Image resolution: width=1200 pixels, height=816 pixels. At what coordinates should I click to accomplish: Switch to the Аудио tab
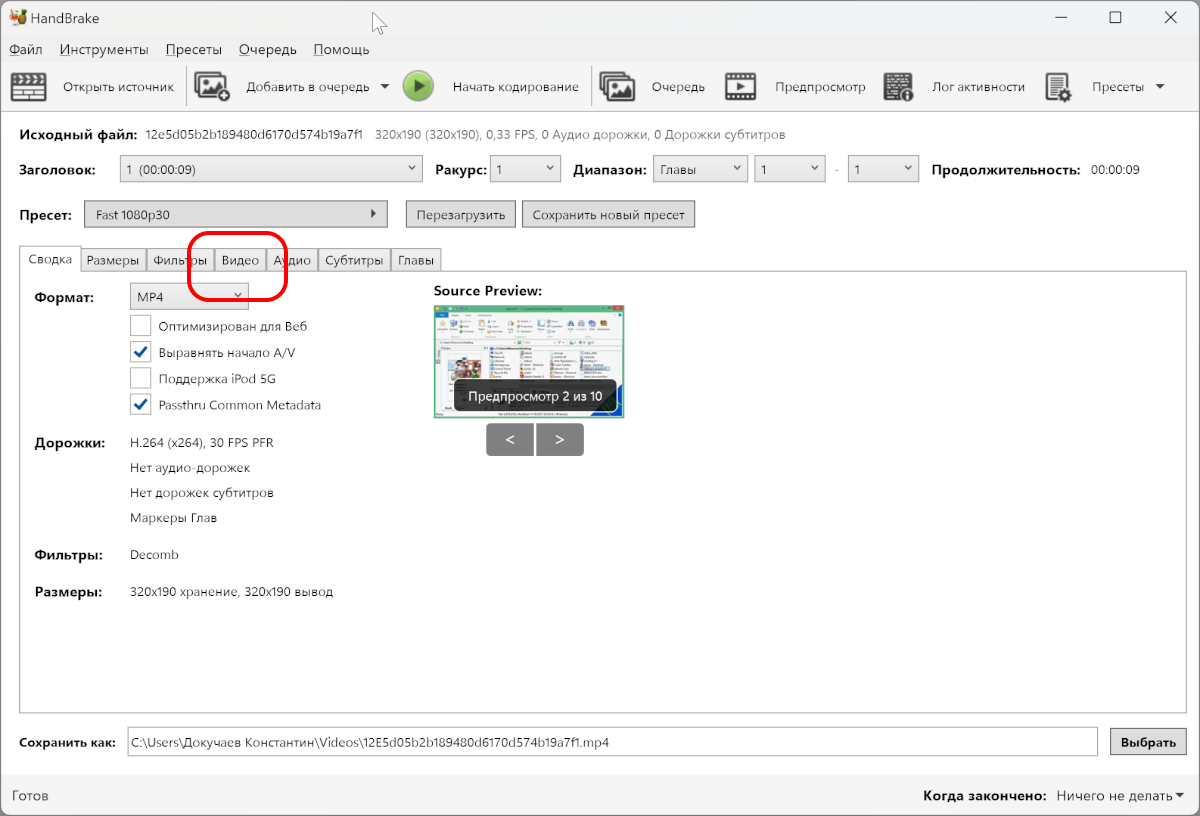(292, 260)
